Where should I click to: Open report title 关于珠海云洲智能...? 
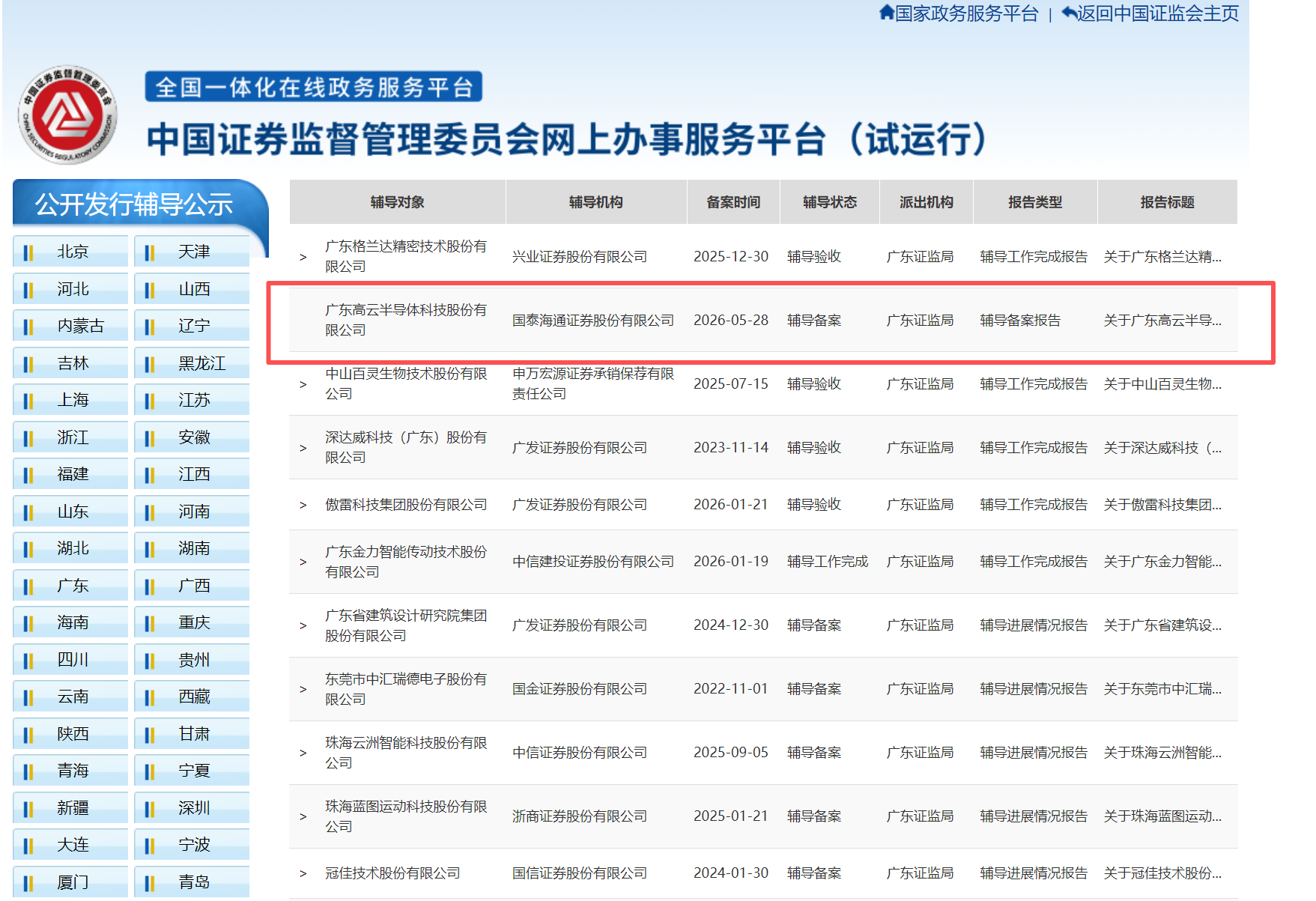tap(1162, 753)
